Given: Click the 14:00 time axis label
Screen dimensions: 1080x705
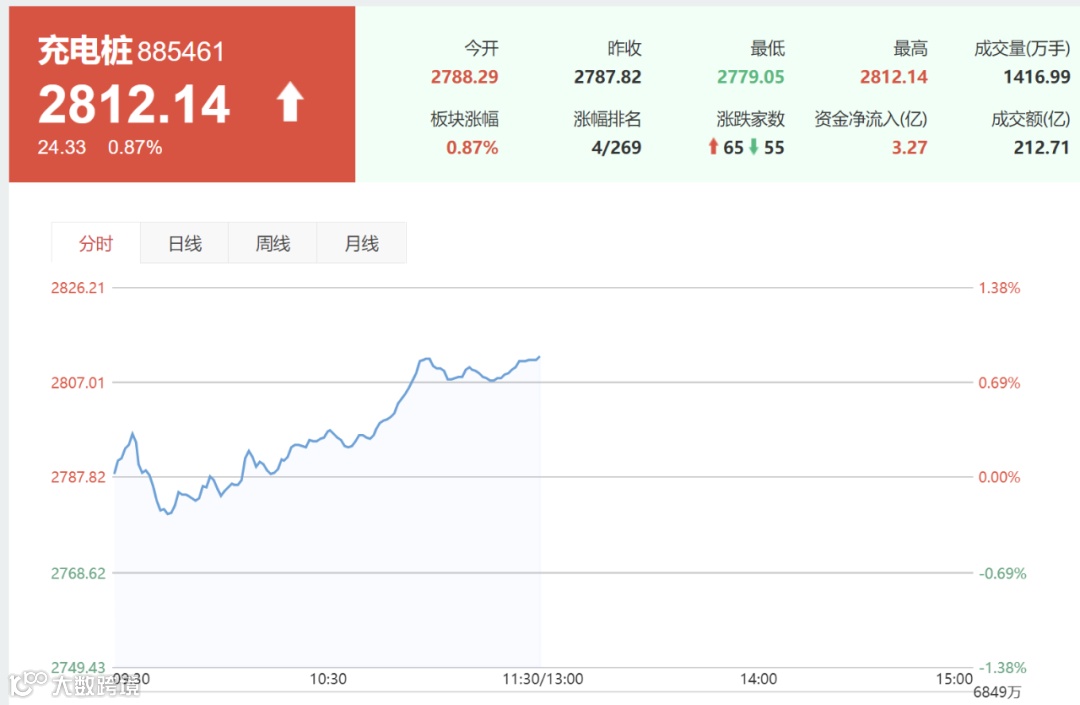Looking at the screenshot, I should pos(758,679).
